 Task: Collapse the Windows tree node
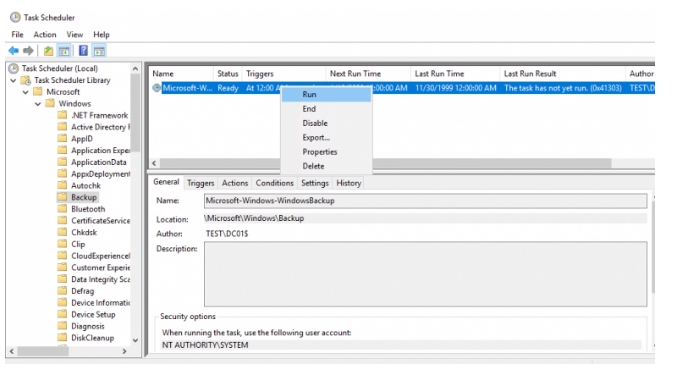coord(38,104)
